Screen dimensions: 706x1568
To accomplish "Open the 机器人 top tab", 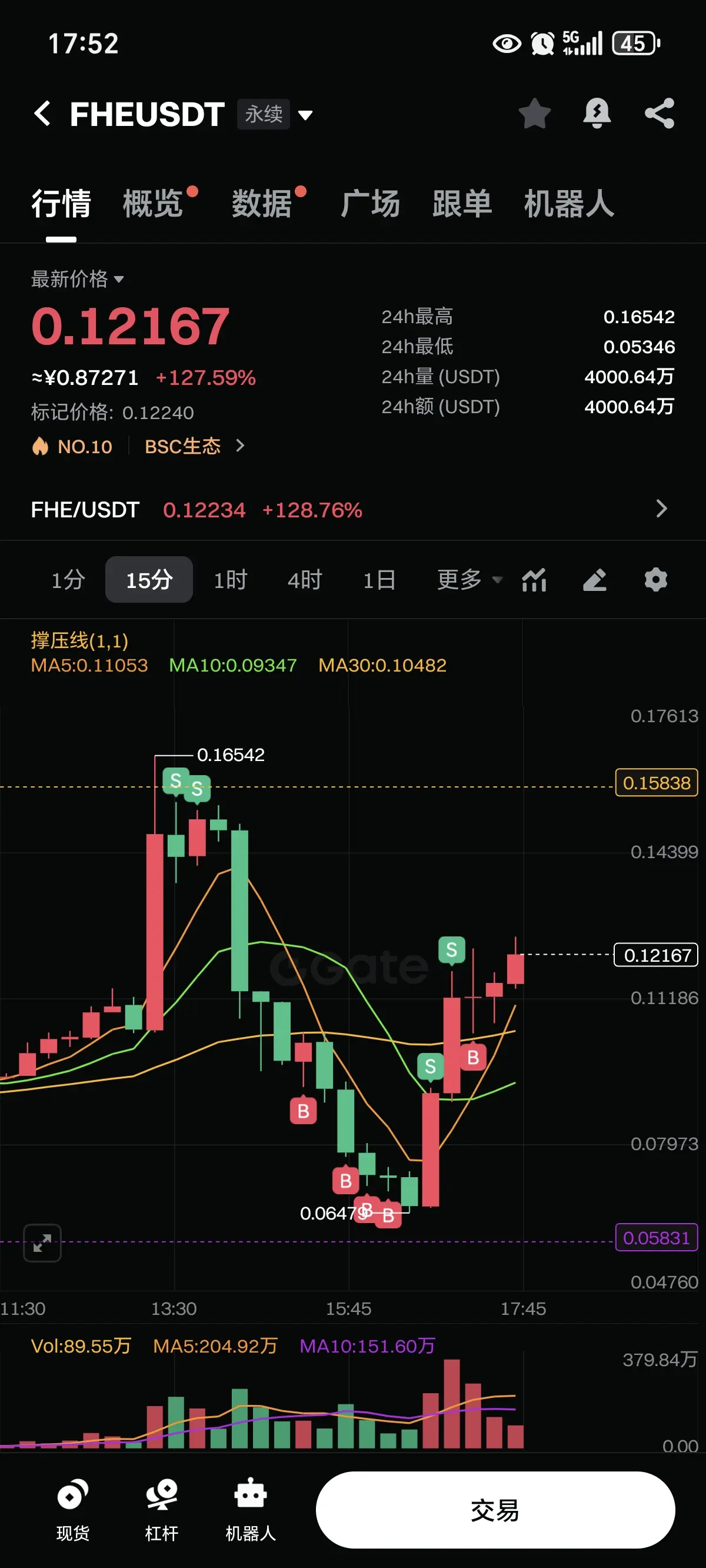I will [569, 203].
